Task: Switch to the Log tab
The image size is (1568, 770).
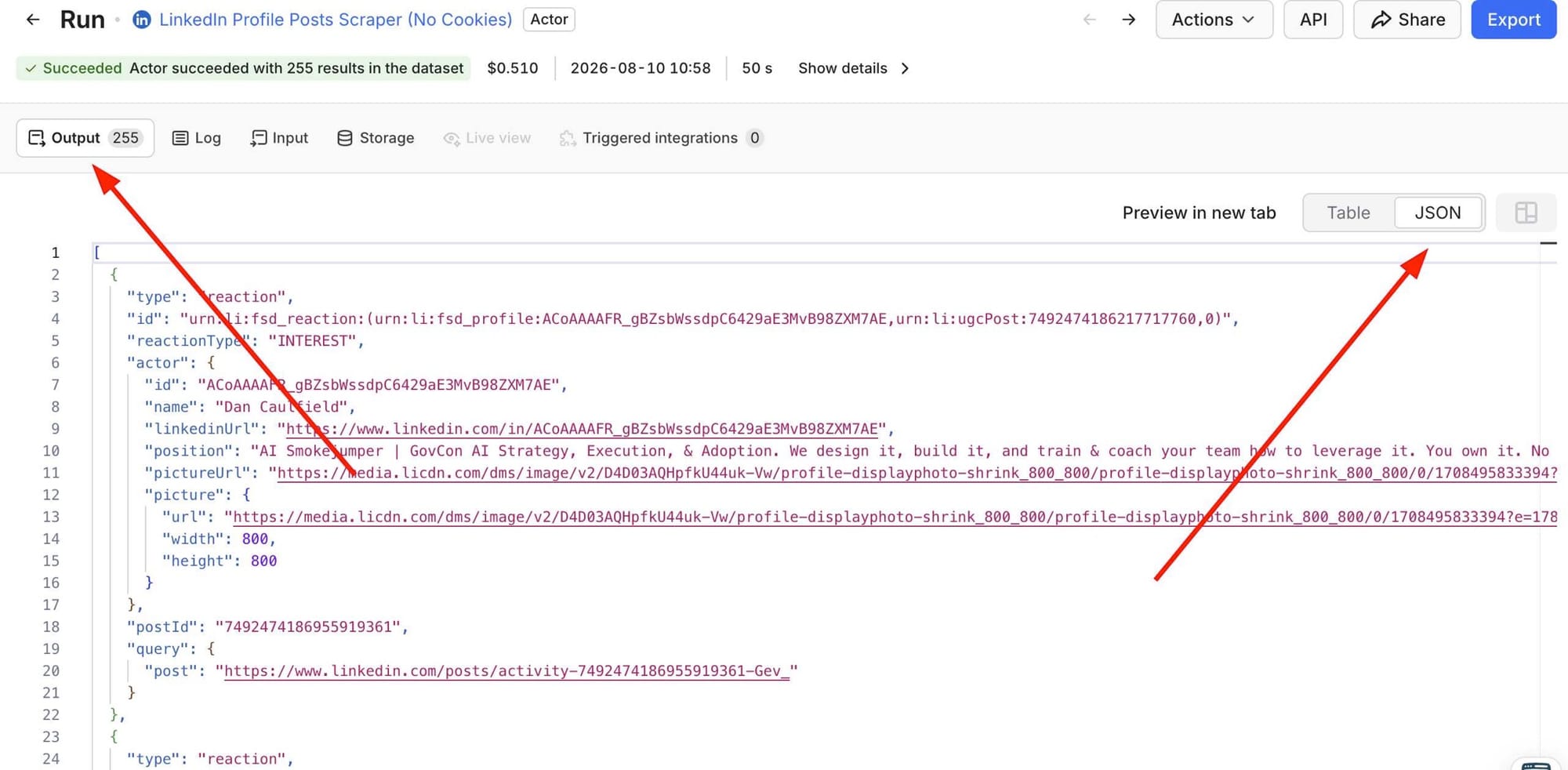Action: pos(197,138)
